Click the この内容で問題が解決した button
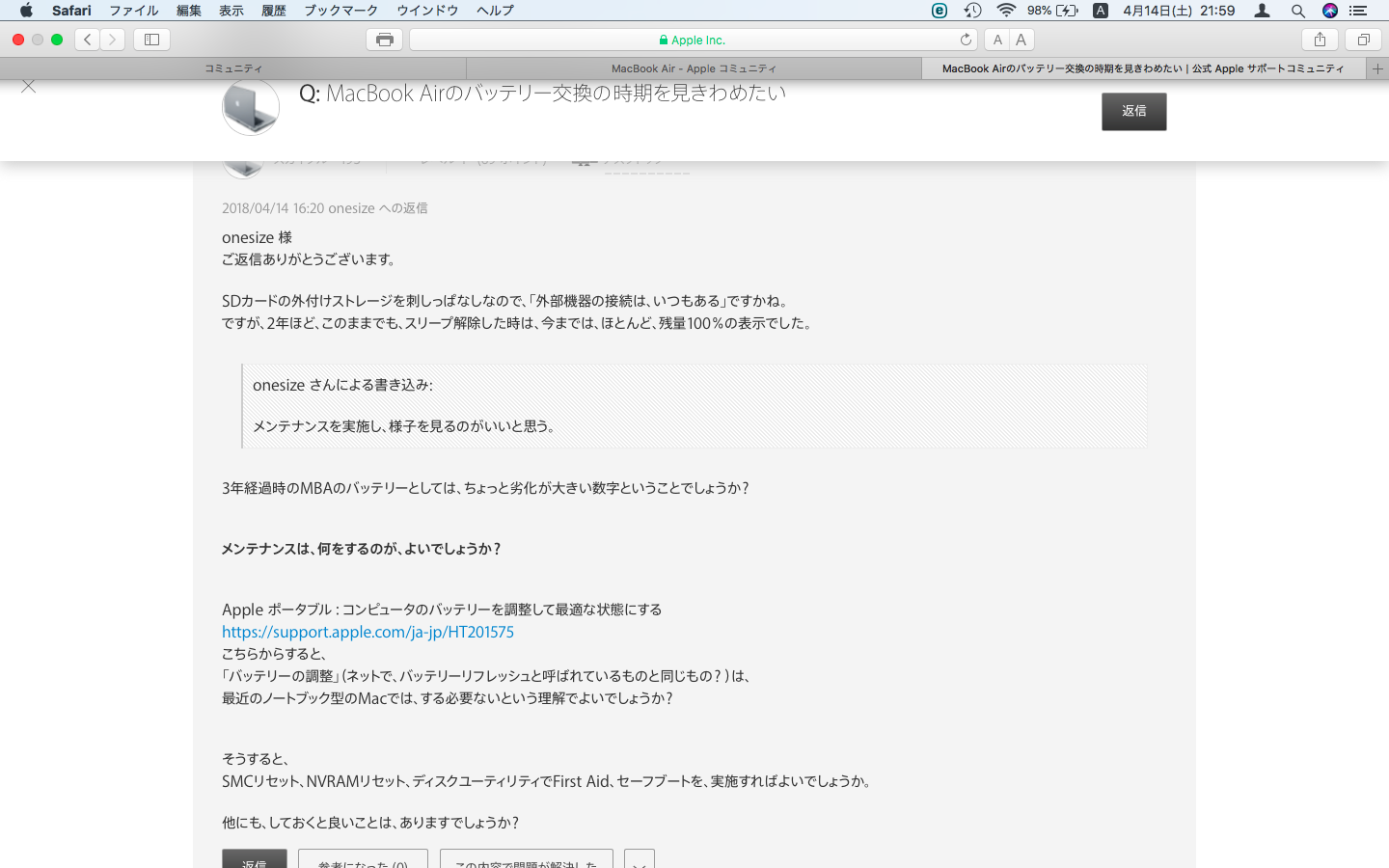 point(527,859)
